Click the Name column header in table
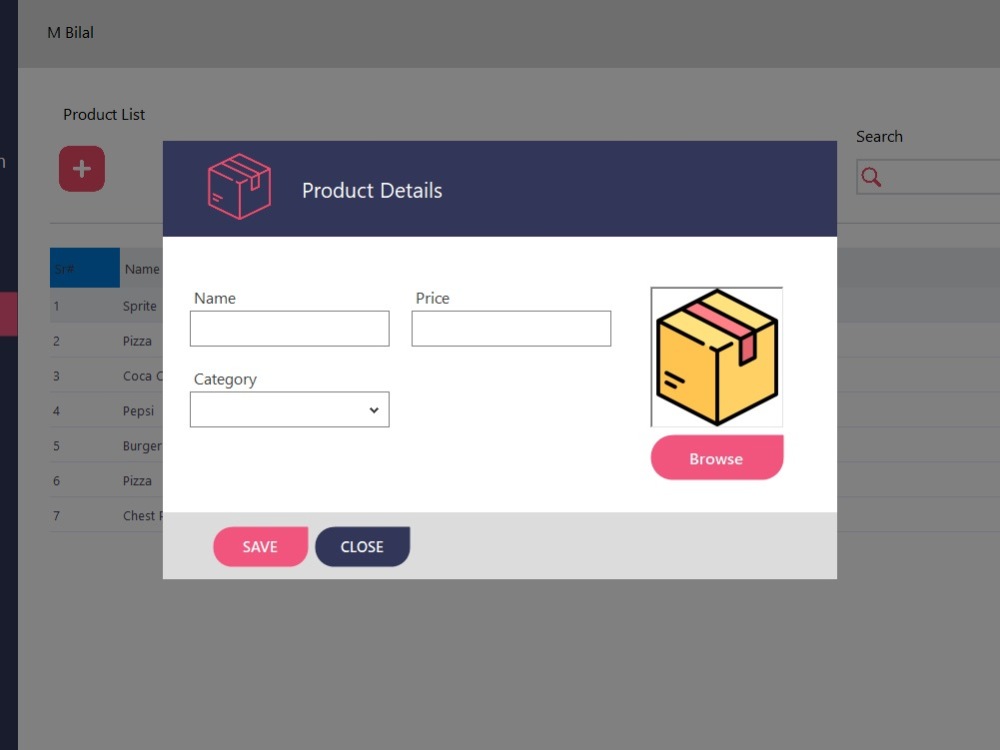 coord(142,268)
